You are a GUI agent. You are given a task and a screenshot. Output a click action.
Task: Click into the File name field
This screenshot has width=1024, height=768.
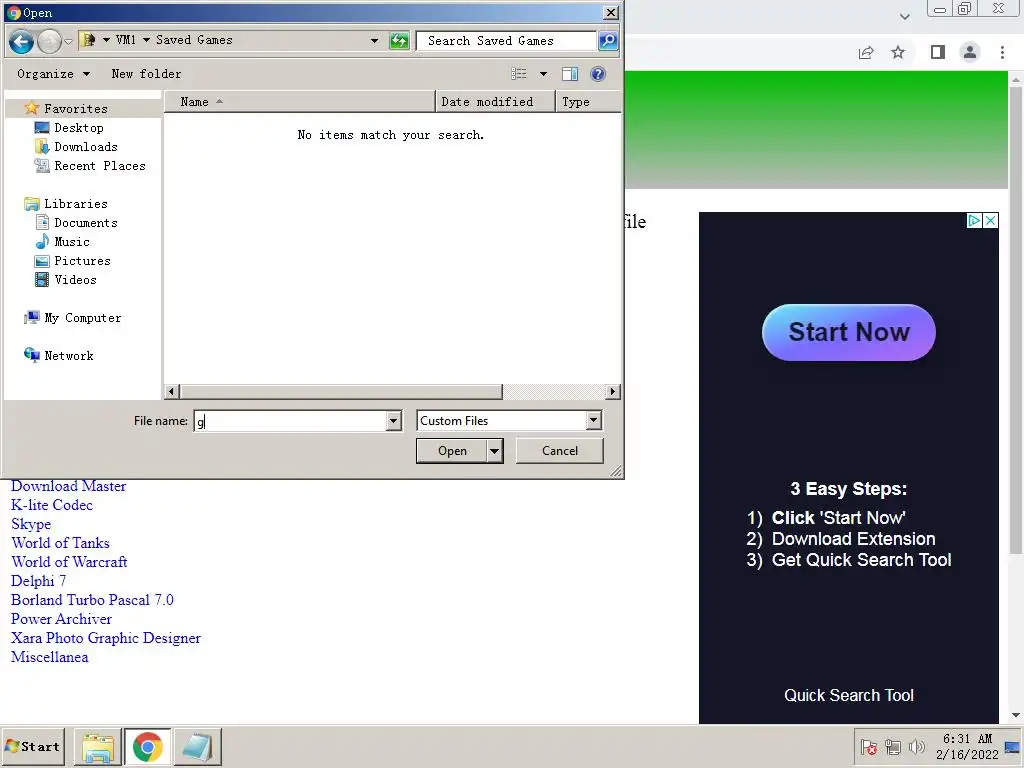(x=290, y=421)
